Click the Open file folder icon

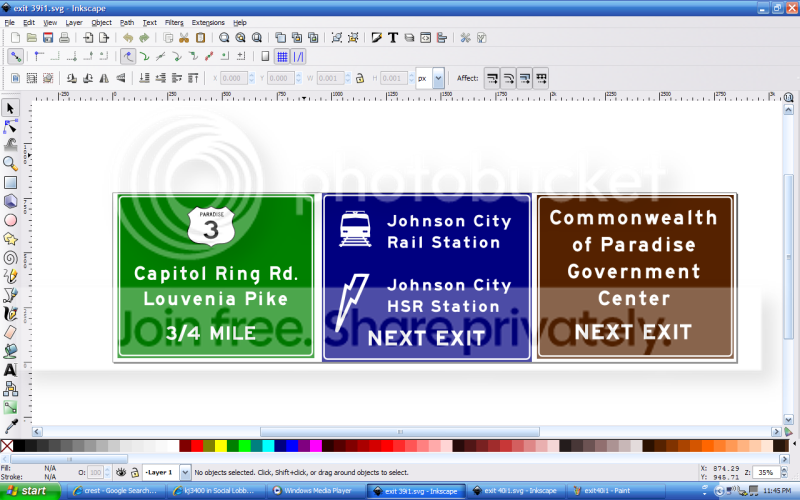32,38
